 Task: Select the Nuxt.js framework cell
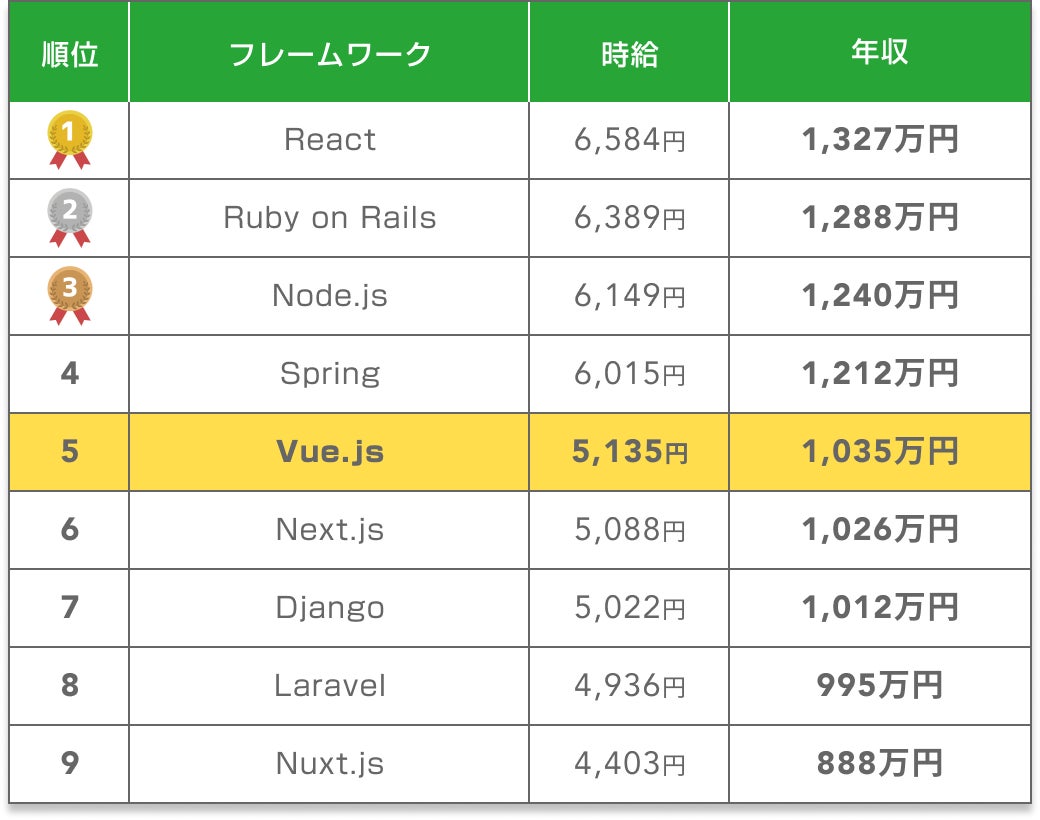click(330, 763)
